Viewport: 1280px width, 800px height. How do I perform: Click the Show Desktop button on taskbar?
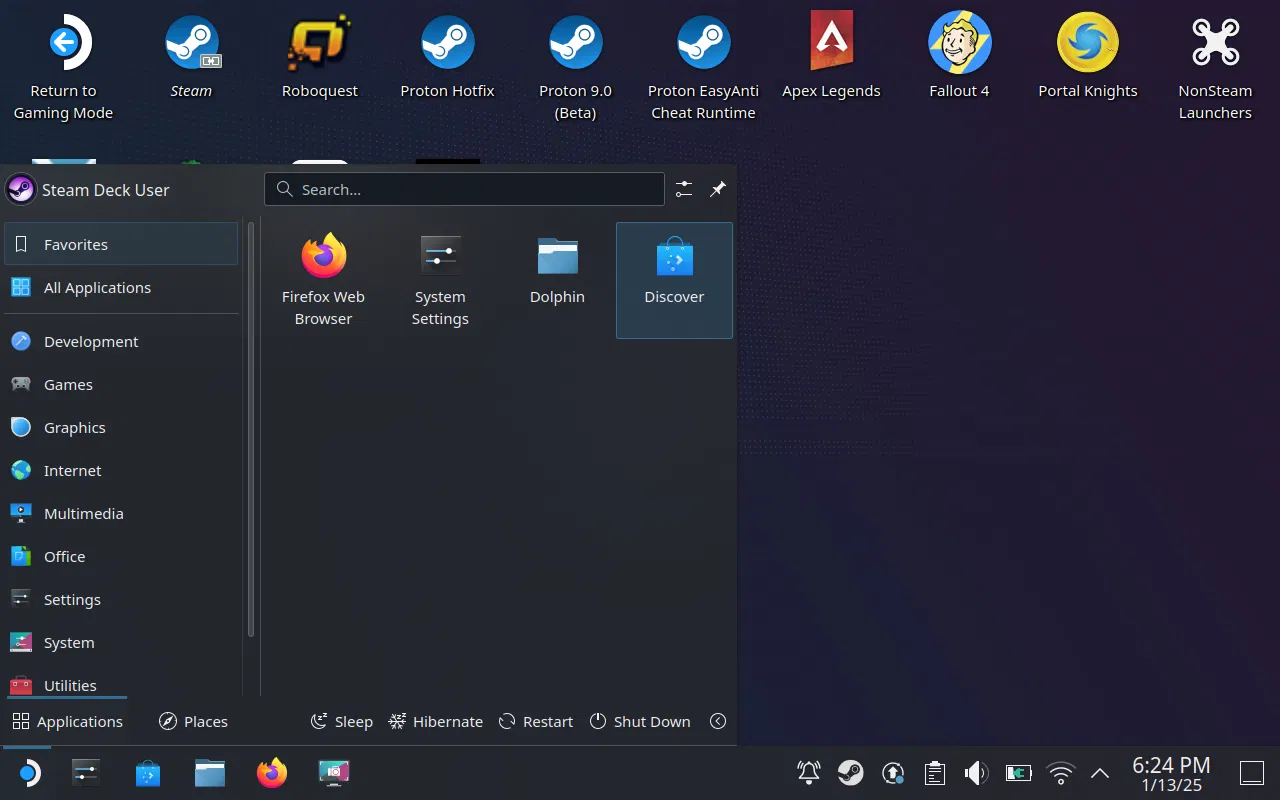tap(1251, 773)
